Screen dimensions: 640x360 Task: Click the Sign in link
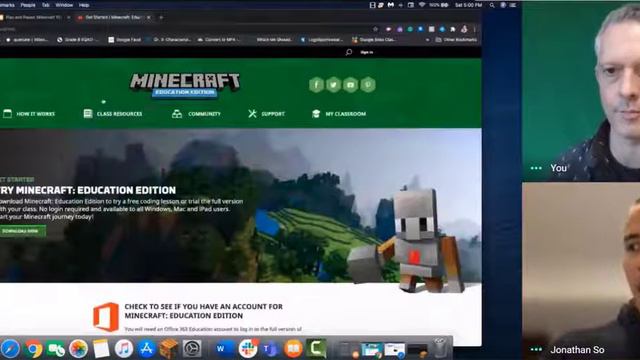click(x=367, y=52)
